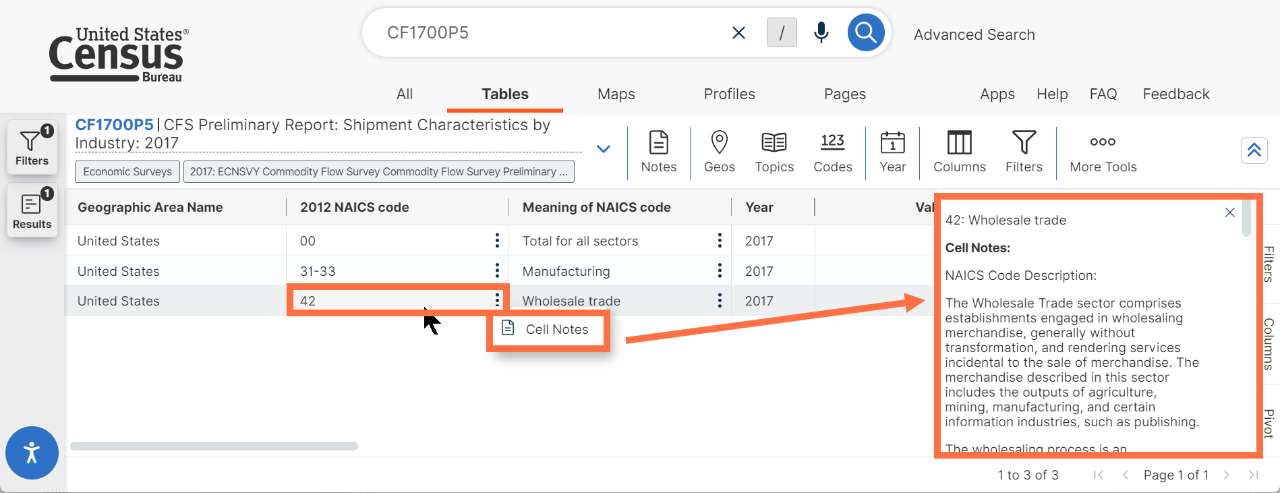Open the Codes tool
Screen dimensions: 1280x493
click(x=833, y=151)
